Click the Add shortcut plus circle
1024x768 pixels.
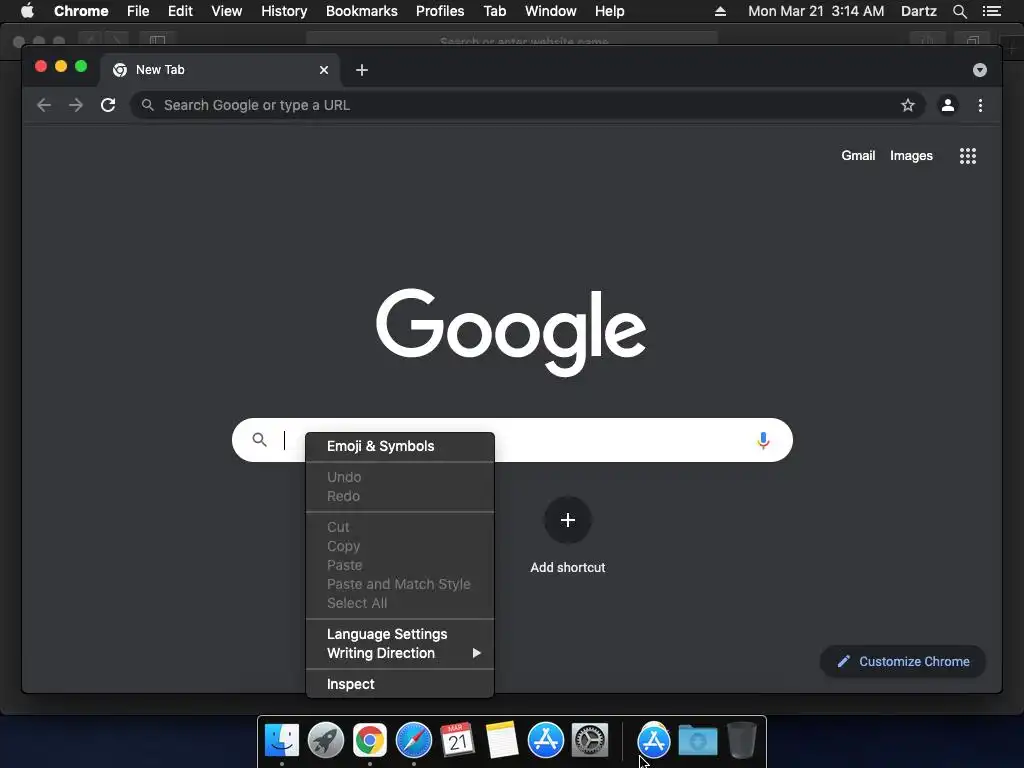(568, 520)
